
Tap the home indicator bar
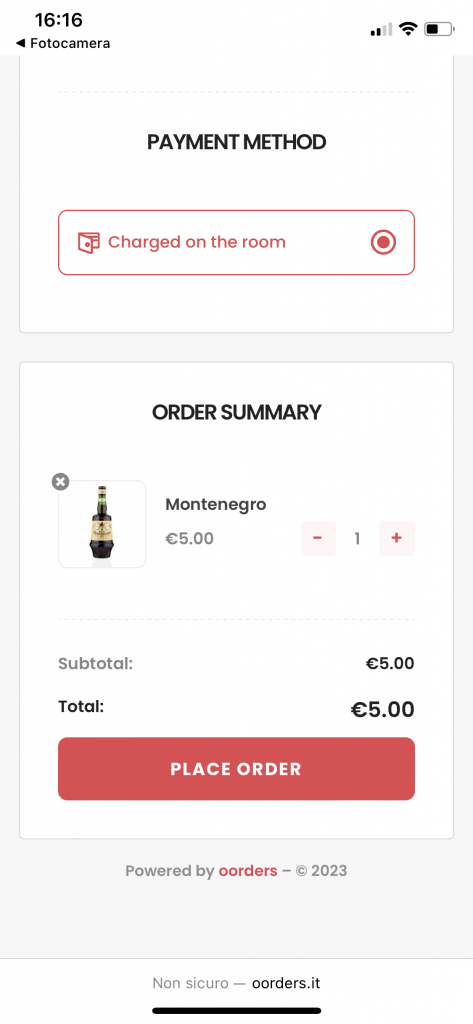(236, 1010)
